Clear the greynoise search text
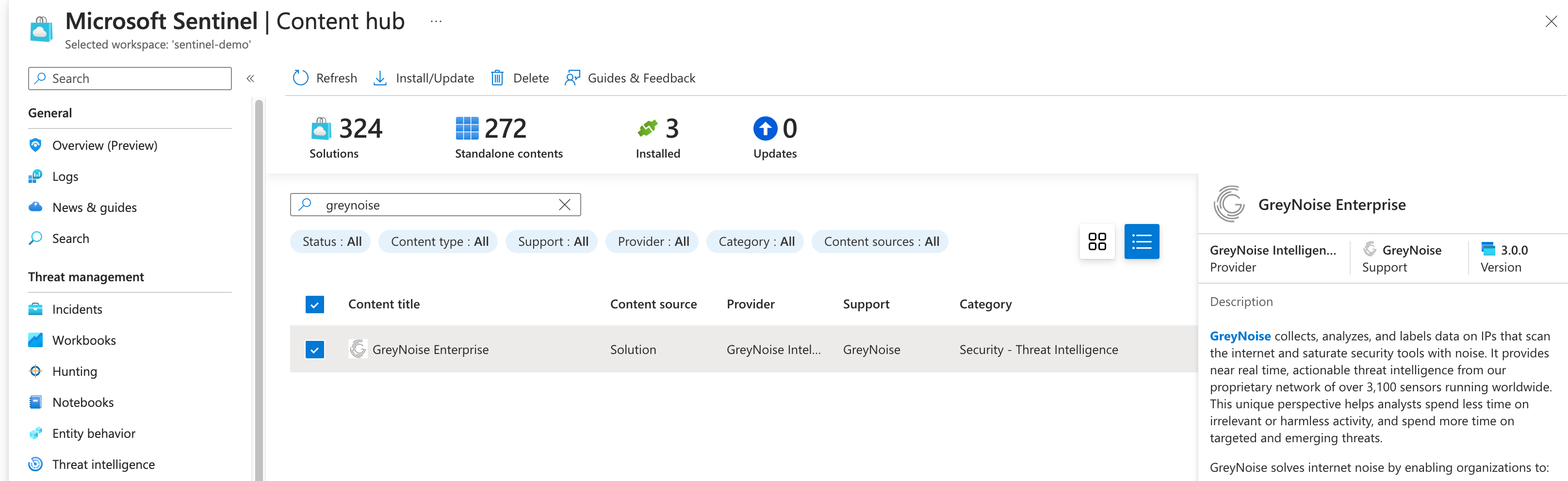The height and width of the screenshot is (481, 1568). (x=564, y=205)
